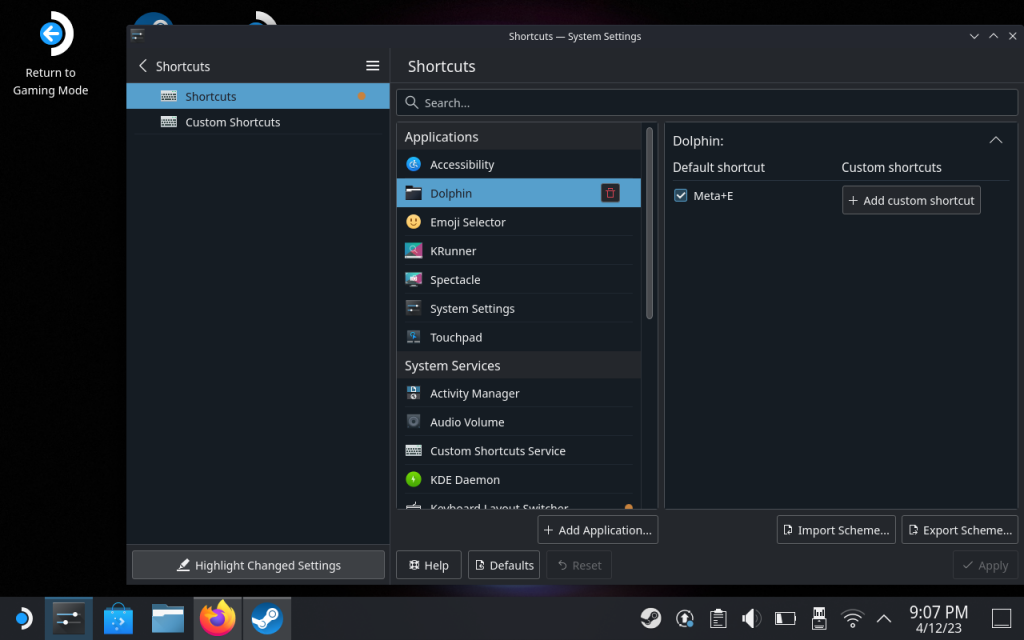Uncheck the Meta+E default shortcut checkbox
The height and width of the screenshot is (640, 1024).
[681, 196]
